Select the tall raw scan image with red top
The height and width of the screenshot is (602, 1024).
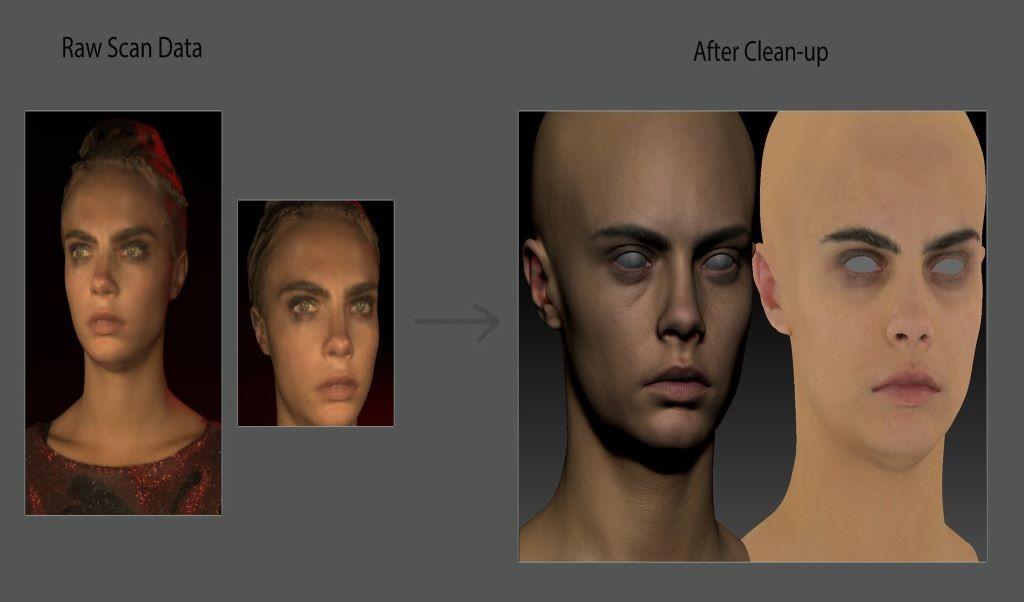tap(123, 313)
